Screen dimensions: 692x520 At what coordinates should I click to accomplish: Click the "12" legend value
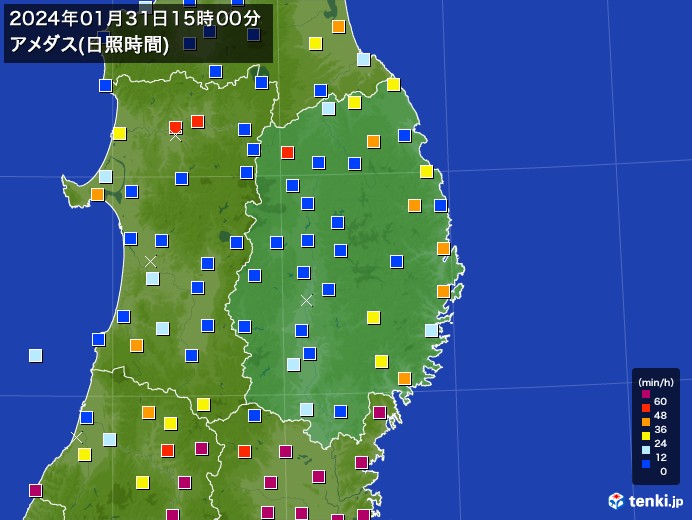click(x=660, y=457)
